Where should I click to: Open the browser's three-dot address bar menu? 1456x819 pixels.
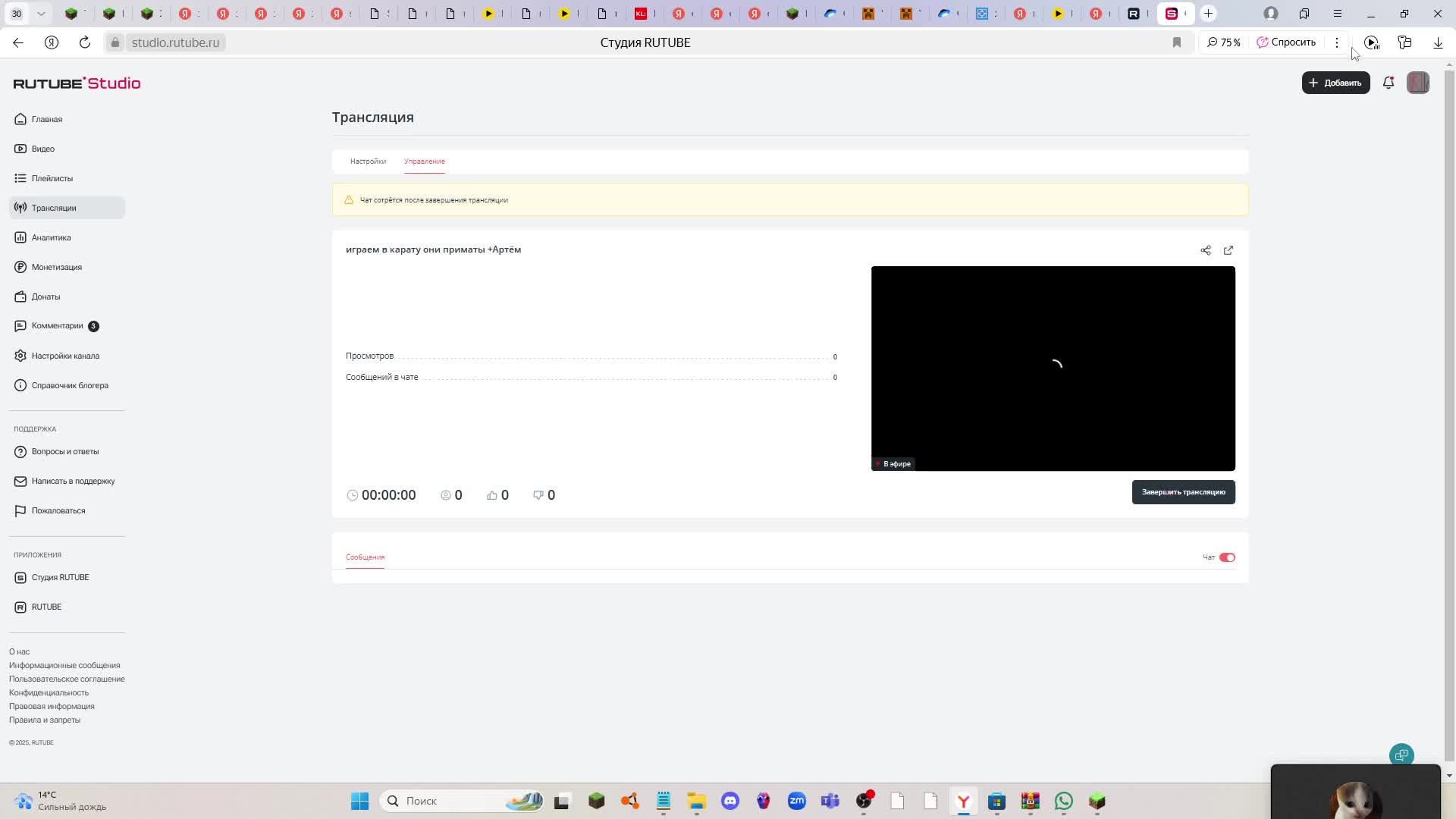[1337, 42]
